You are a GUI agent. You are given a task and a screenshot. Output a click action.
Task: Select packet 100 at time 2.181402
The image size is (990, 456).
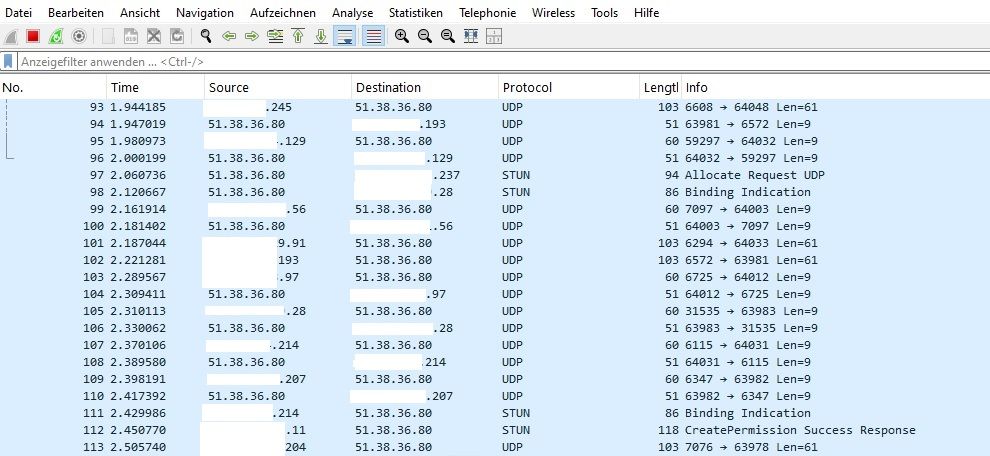495,226
